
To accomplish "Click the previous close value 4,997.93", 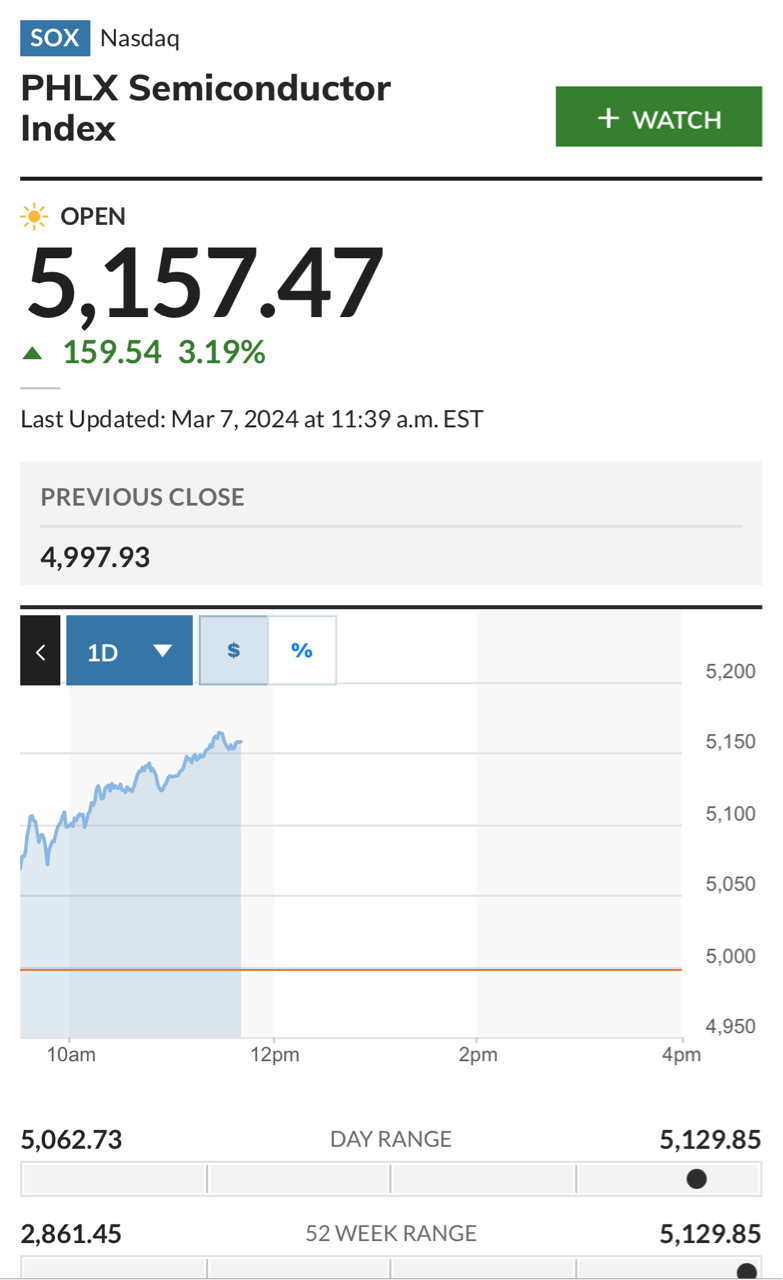I will [95, 557].
